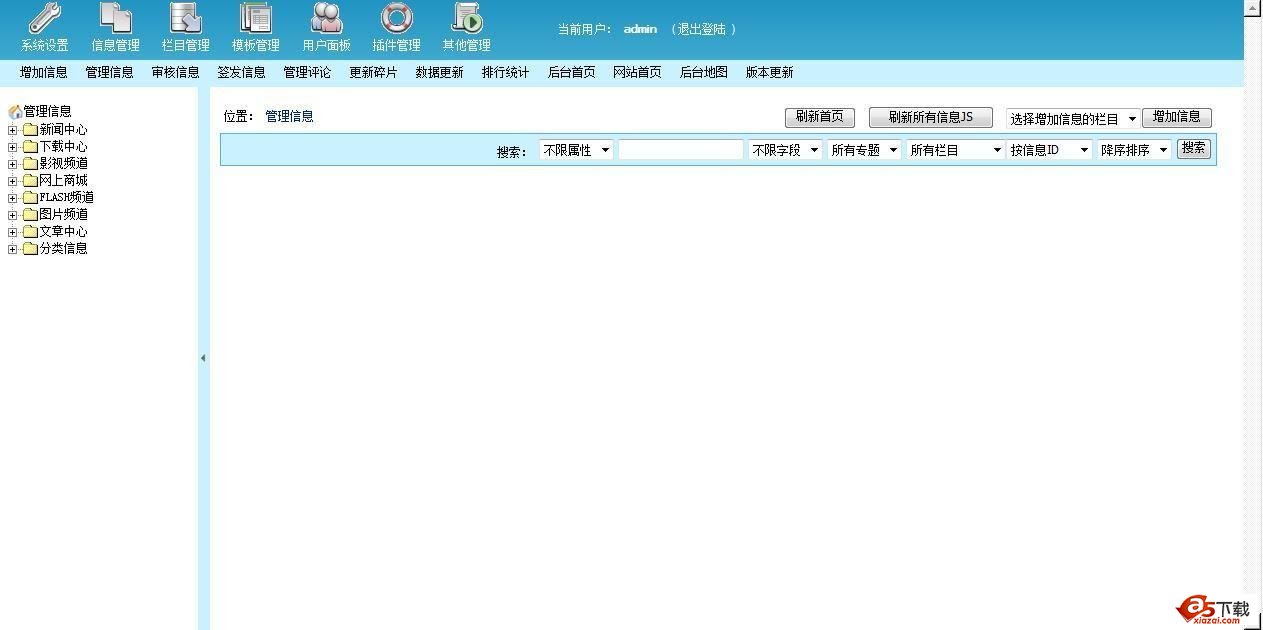Click the 退出登陆 logout link
This screenshot has height=630, width=1263.
(x=703, y=29)
